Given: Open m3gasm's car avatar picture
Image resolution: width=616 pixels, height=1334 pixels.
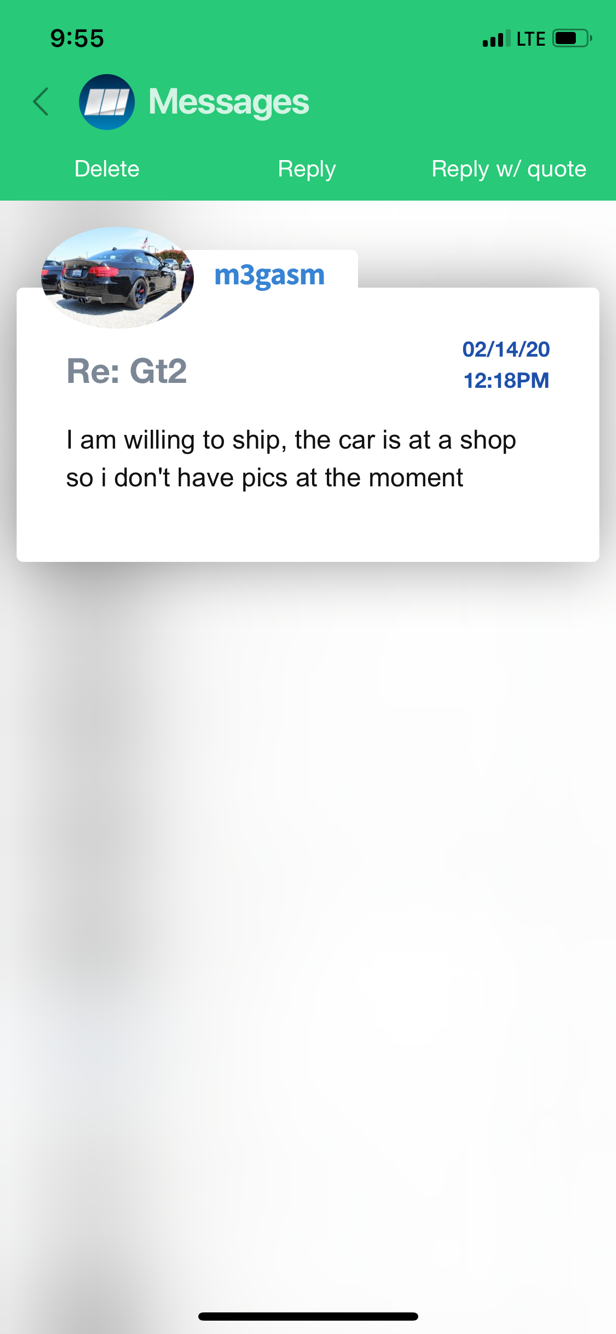Looking at the screenshot, I should click(x=117, y=277).
